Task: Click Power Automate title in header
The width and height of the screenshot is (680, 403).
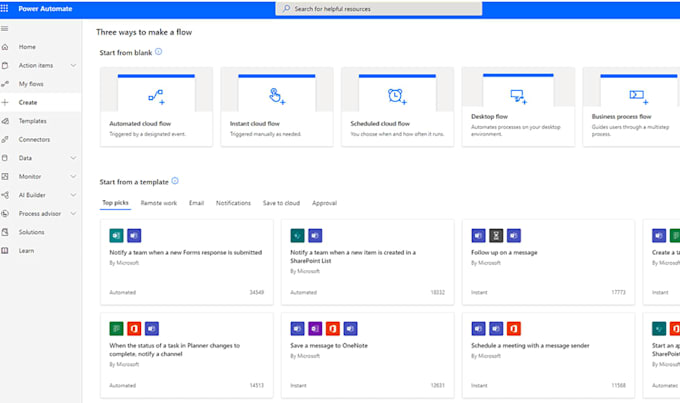Action: click(x=45, y=9)
